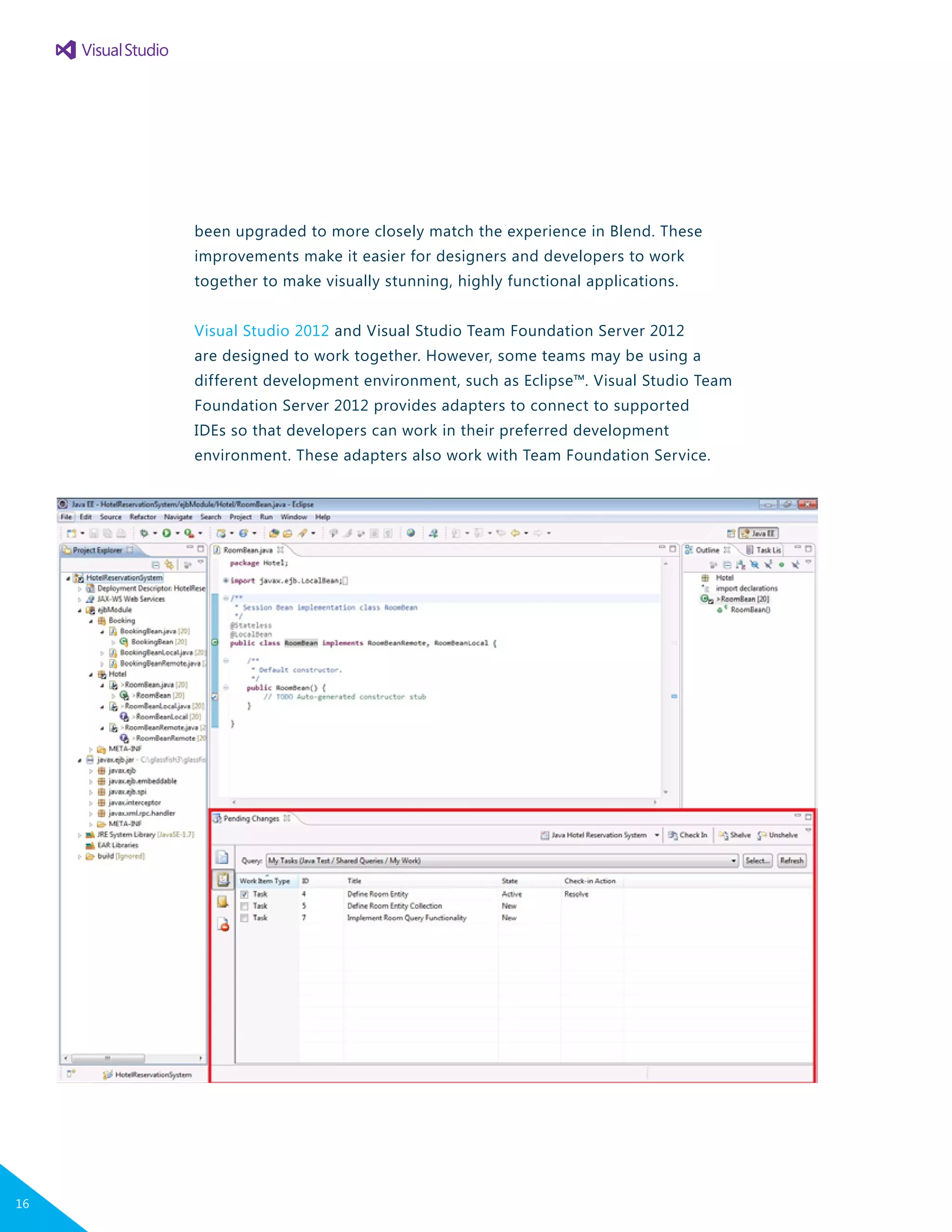Open the Window menu
This screenshot has width=952, height=1232.
tap(294, 517)
